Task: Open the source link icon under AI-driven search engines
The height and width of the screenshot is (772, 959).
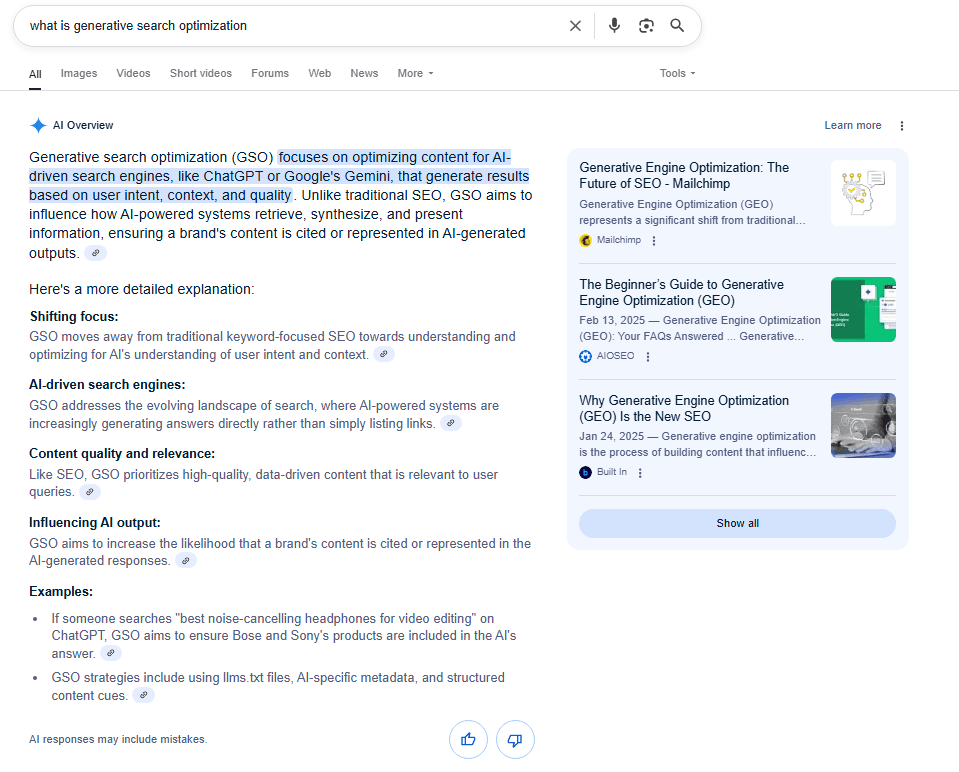Action: coord(451,423)
